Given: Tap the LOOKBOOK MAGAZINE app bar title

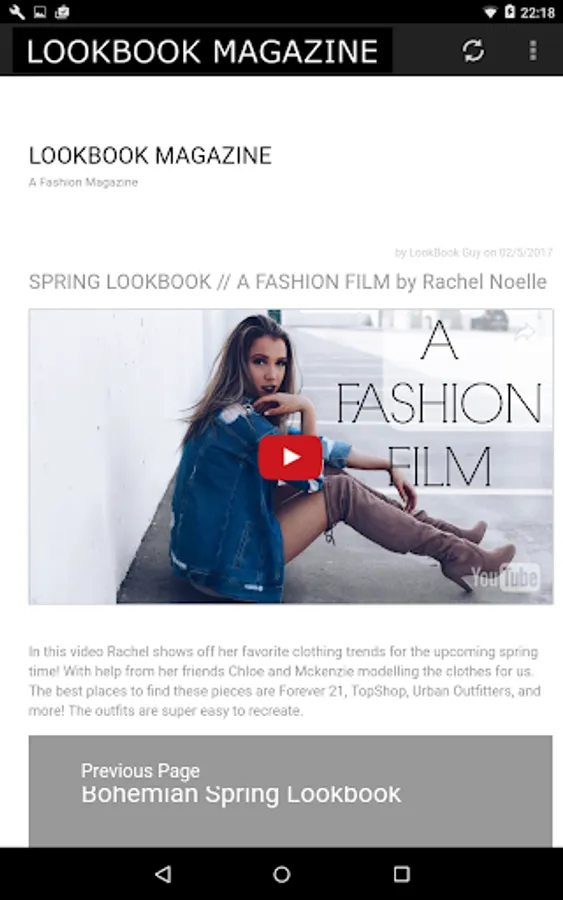Looking at the screenshot, I should pyautogui.click(x=203, y=51).
